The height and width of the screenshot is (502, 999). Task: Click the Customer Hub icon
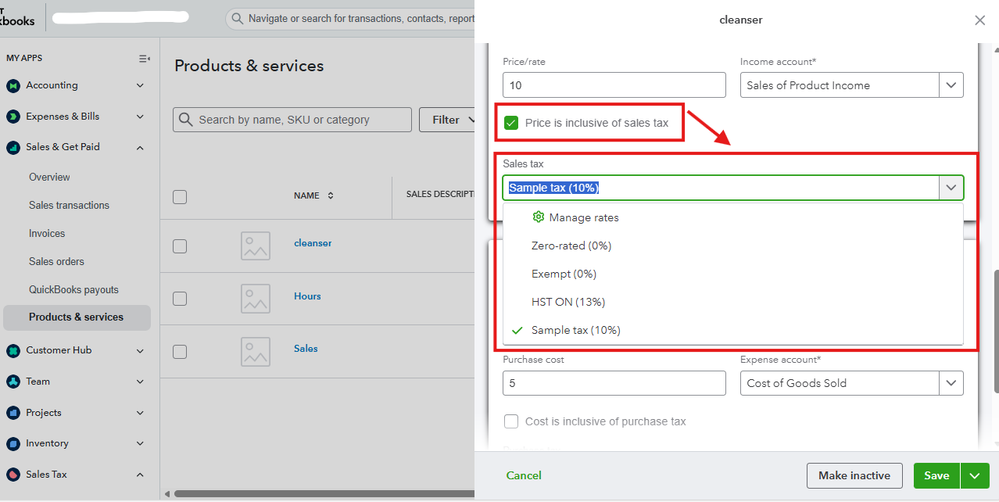tap(13, 350)
